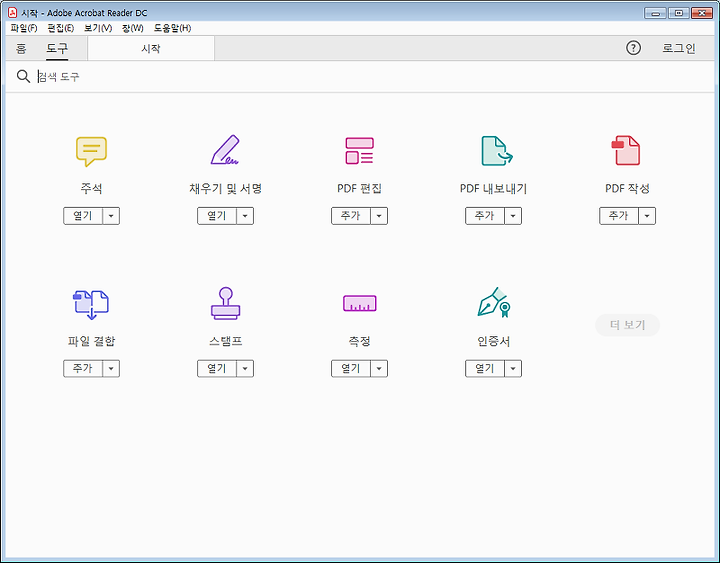Open the 편집(E) menu
720x563 pixels.
tap(61, 28)
